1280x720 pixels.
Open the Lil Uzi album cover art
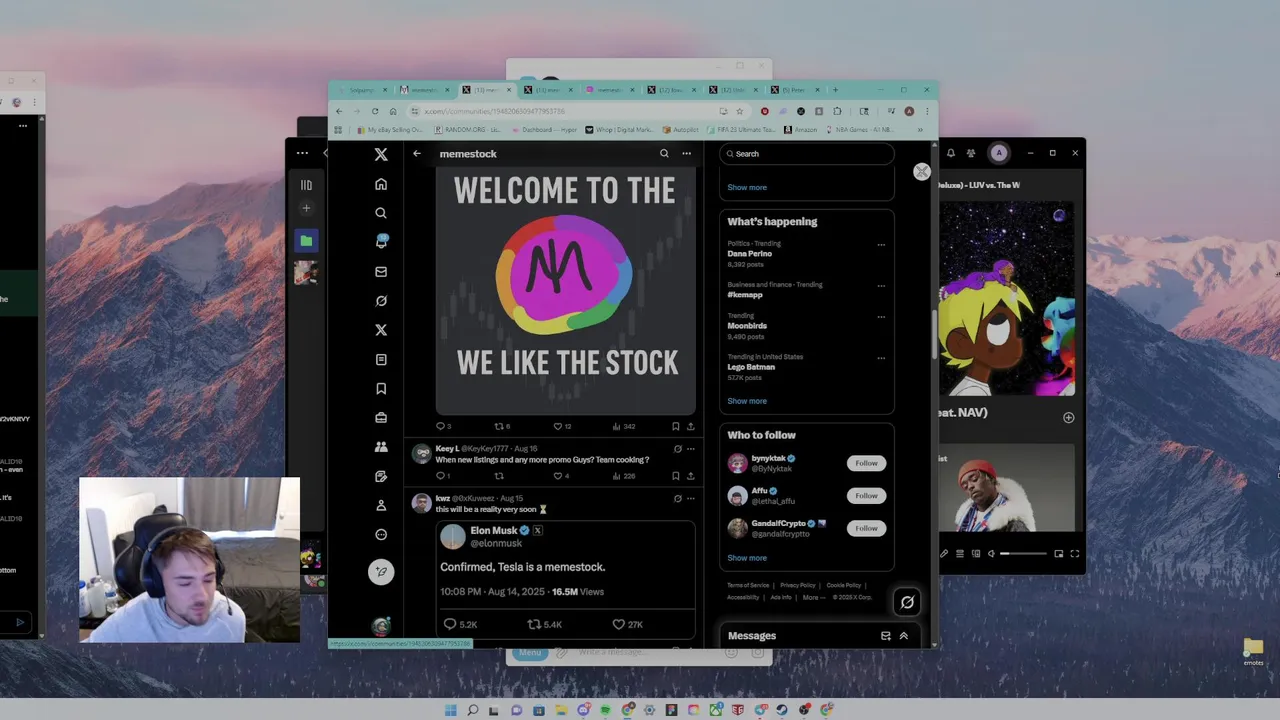click(1007, 299)
